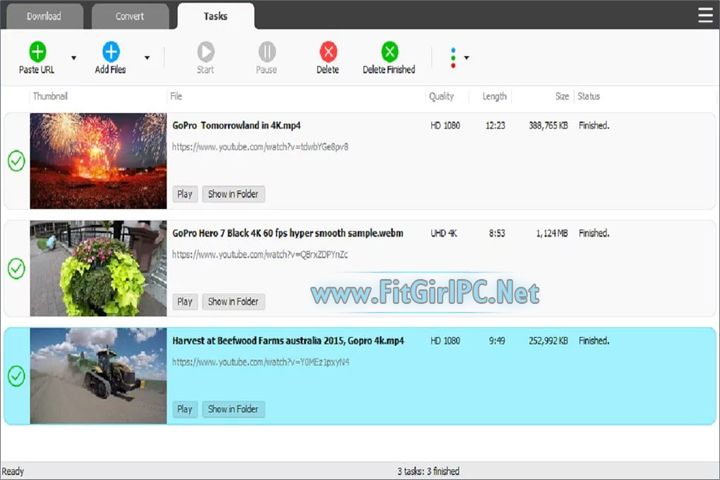
Task: Expand the Add Files dropdown arrow
Action: tap(147, 58)
